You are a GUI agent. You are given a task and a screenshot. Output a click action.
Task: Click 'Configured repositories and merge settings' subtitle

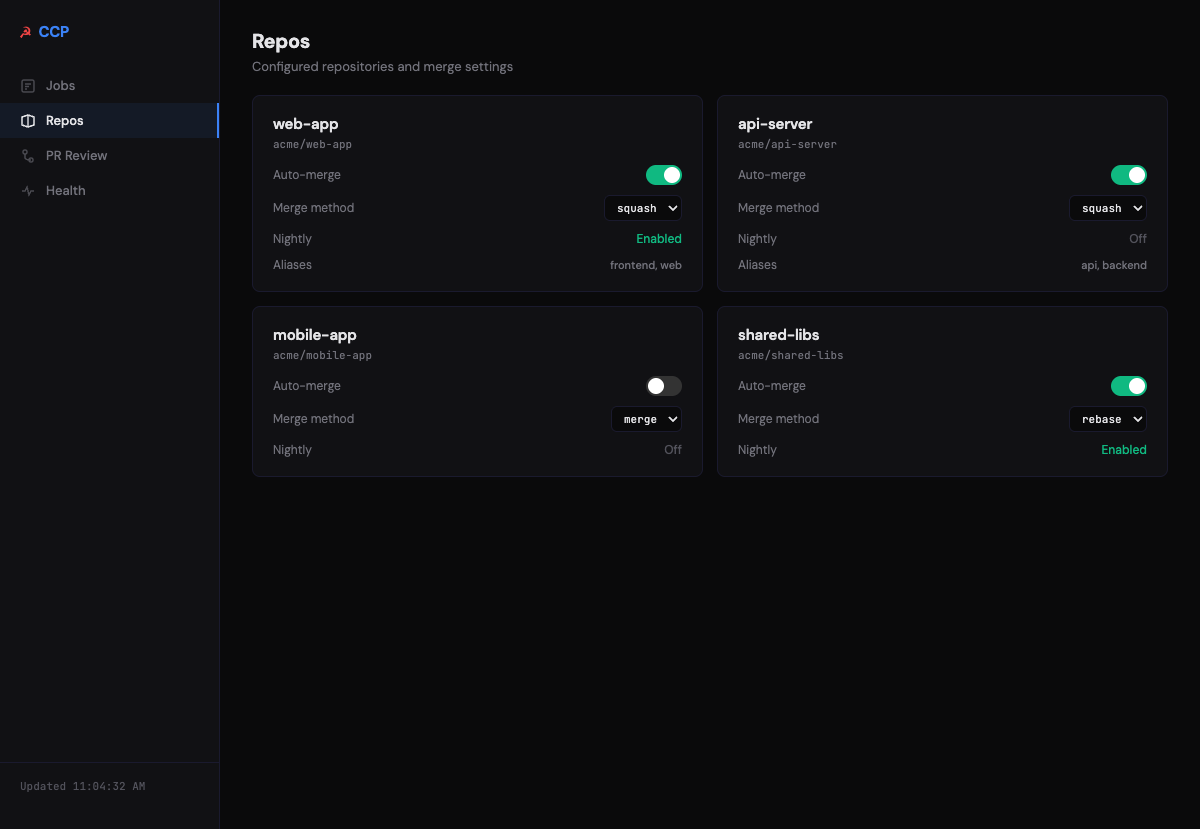click(382, 67)
